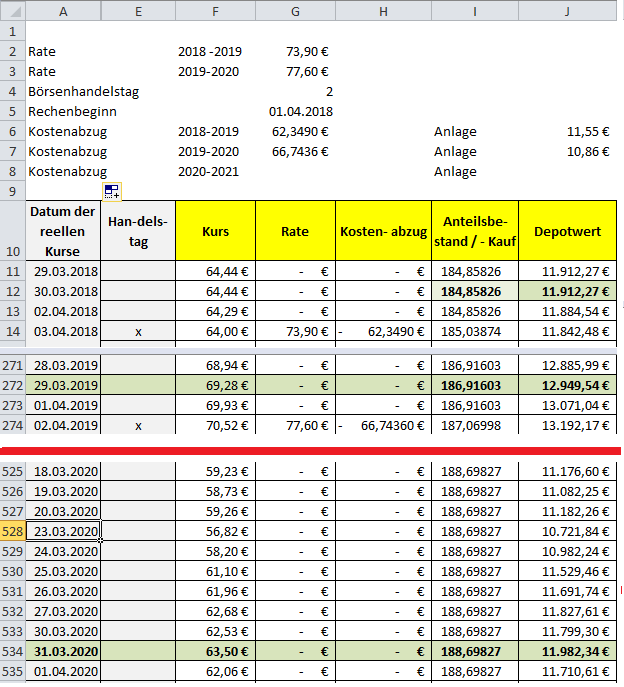Image resolution: width=624 pixels, height=687 pixels.
Task: Select row header 272
Action: pos(13,385)
